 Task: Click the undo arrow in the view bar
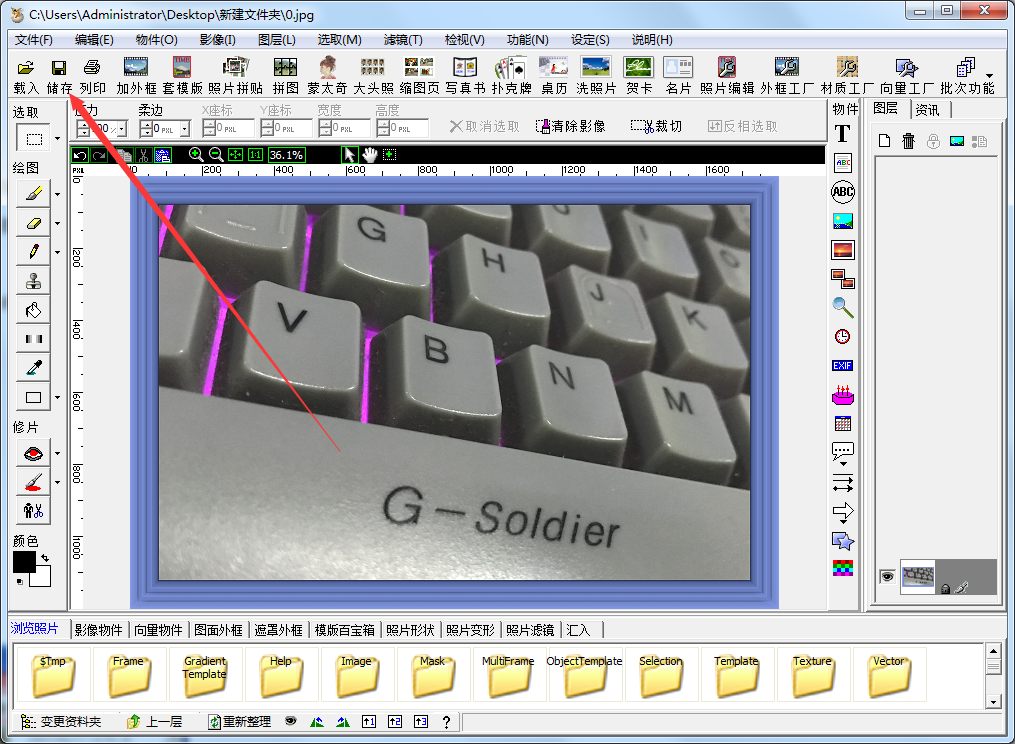point(80,155)
